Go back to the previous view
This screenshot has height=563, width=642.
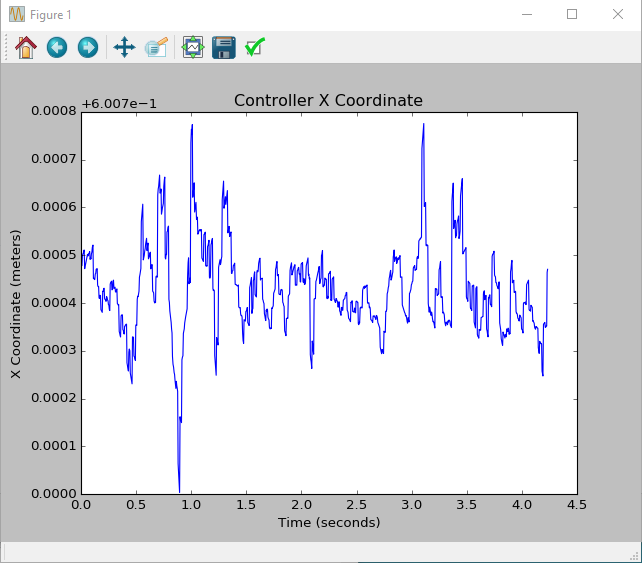point(57,47)
